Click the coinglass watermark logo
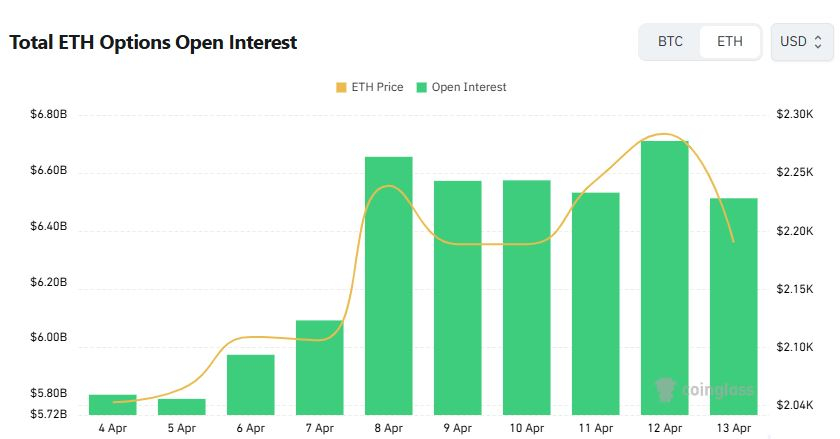 [x=703, y=388]
